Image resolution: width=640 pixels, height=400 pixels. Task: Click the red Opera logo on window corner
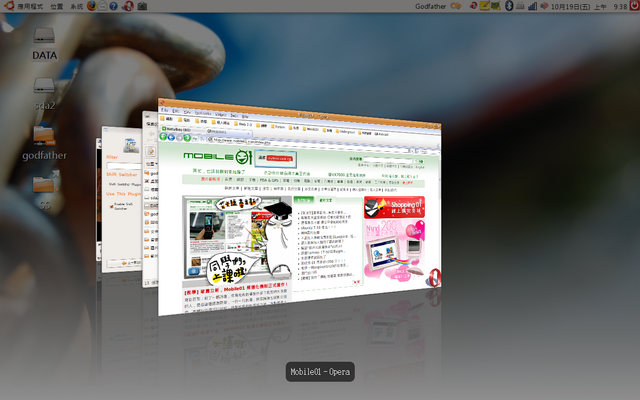coord(433,278)
